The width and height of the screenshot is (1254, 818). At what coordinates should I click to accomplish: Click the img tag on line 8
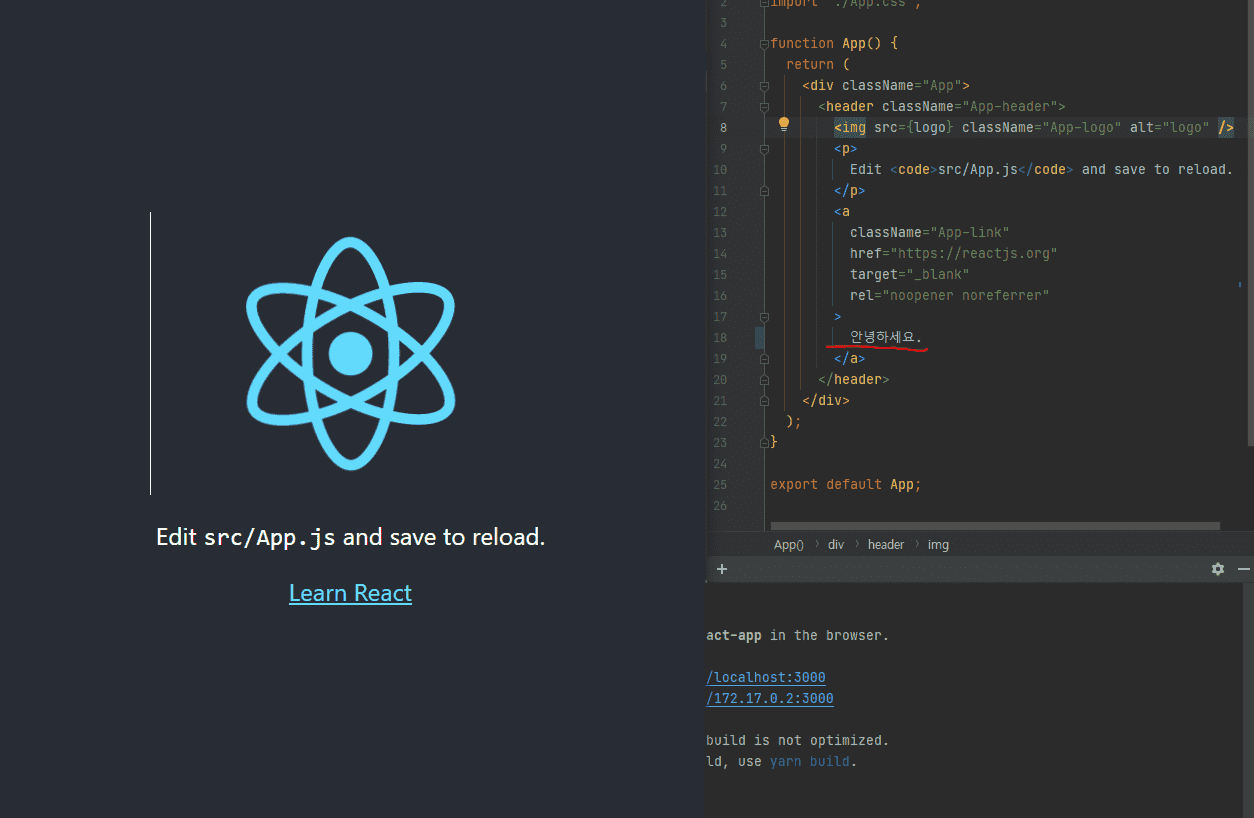pos(1033,127)
